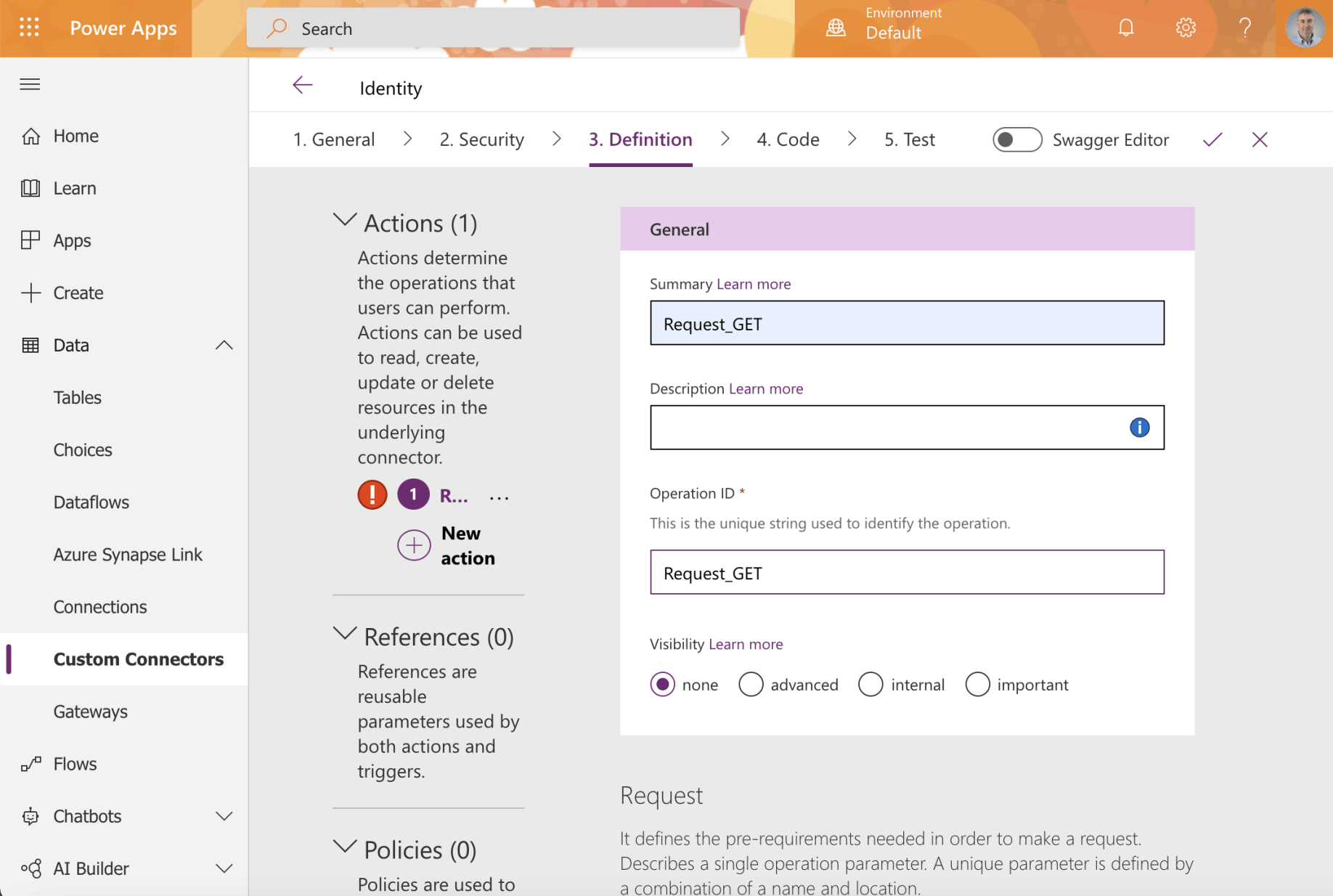Screen dimensions: 1333x896
Task: Click the checkmark to update connector
Action: click(x=1212, y=139)
